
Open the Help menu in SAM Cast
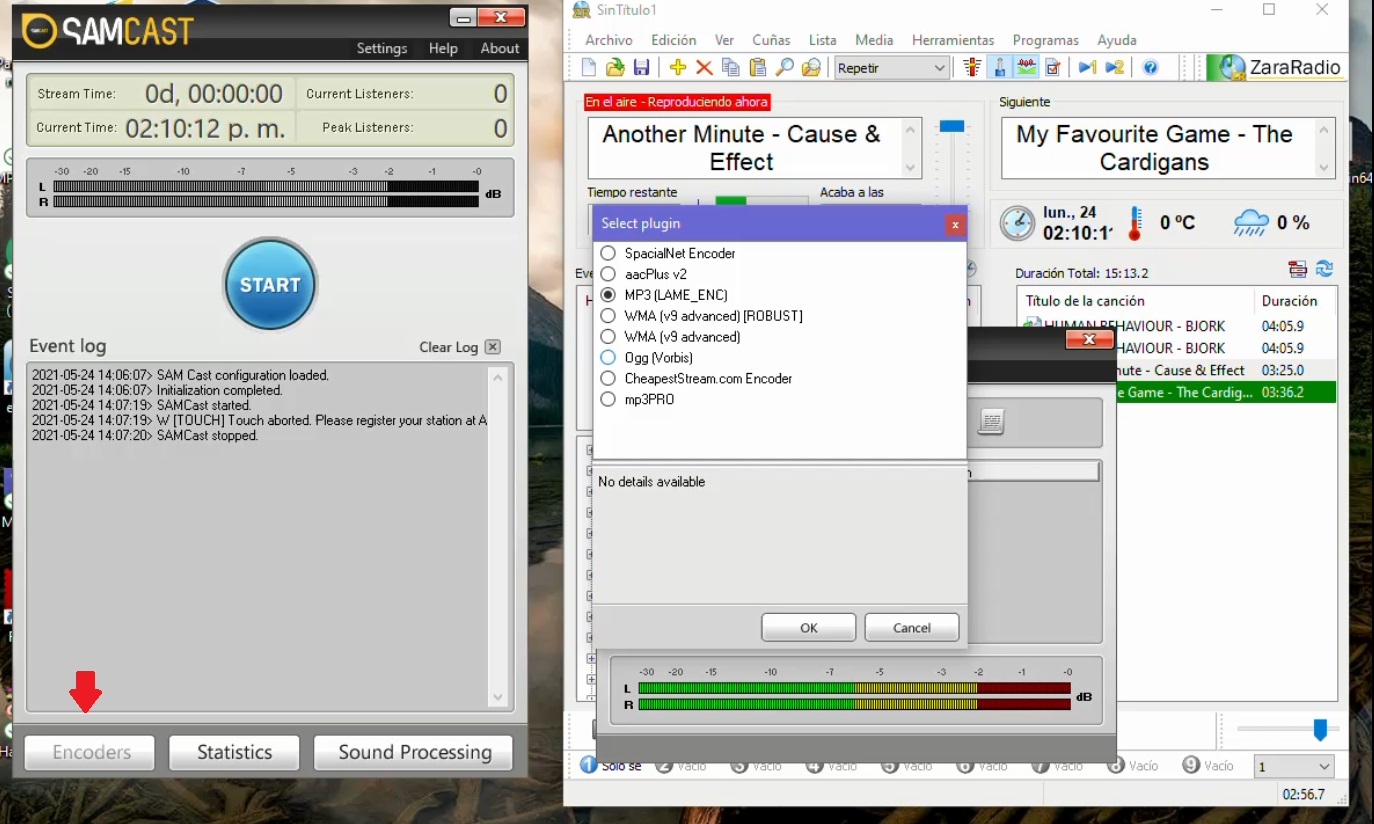pyautogui.click(x=443, y=48)
